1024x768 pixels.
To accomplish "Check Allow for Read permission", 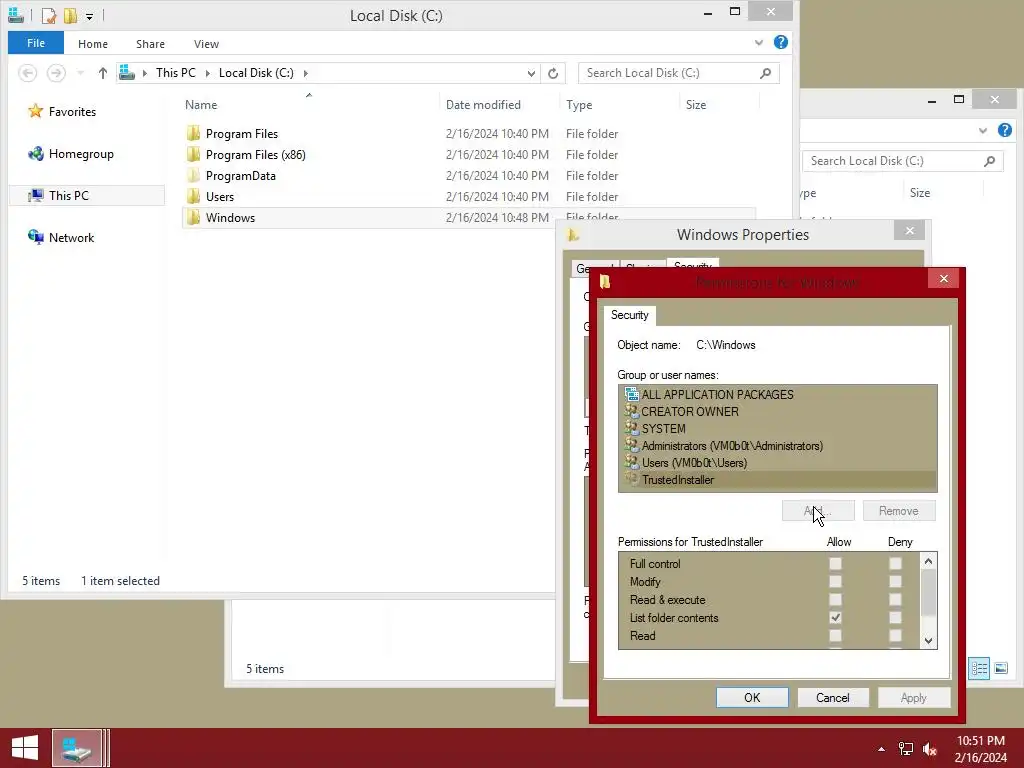I will point(835,635).
